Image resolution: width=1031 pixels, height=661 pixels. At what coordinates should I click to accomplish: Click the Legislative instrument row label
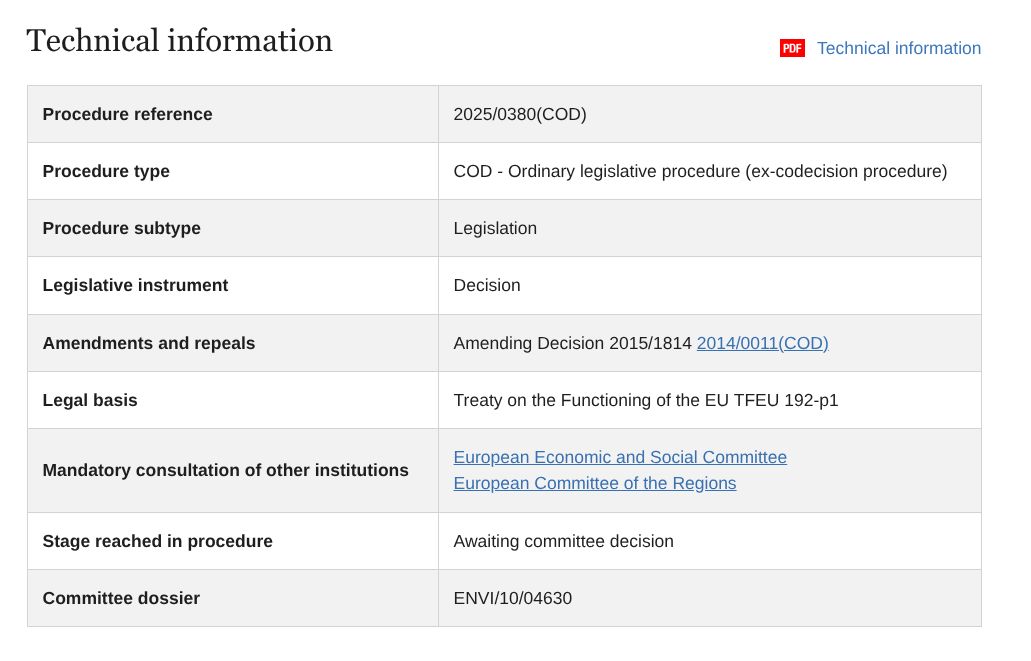(135, 285)
